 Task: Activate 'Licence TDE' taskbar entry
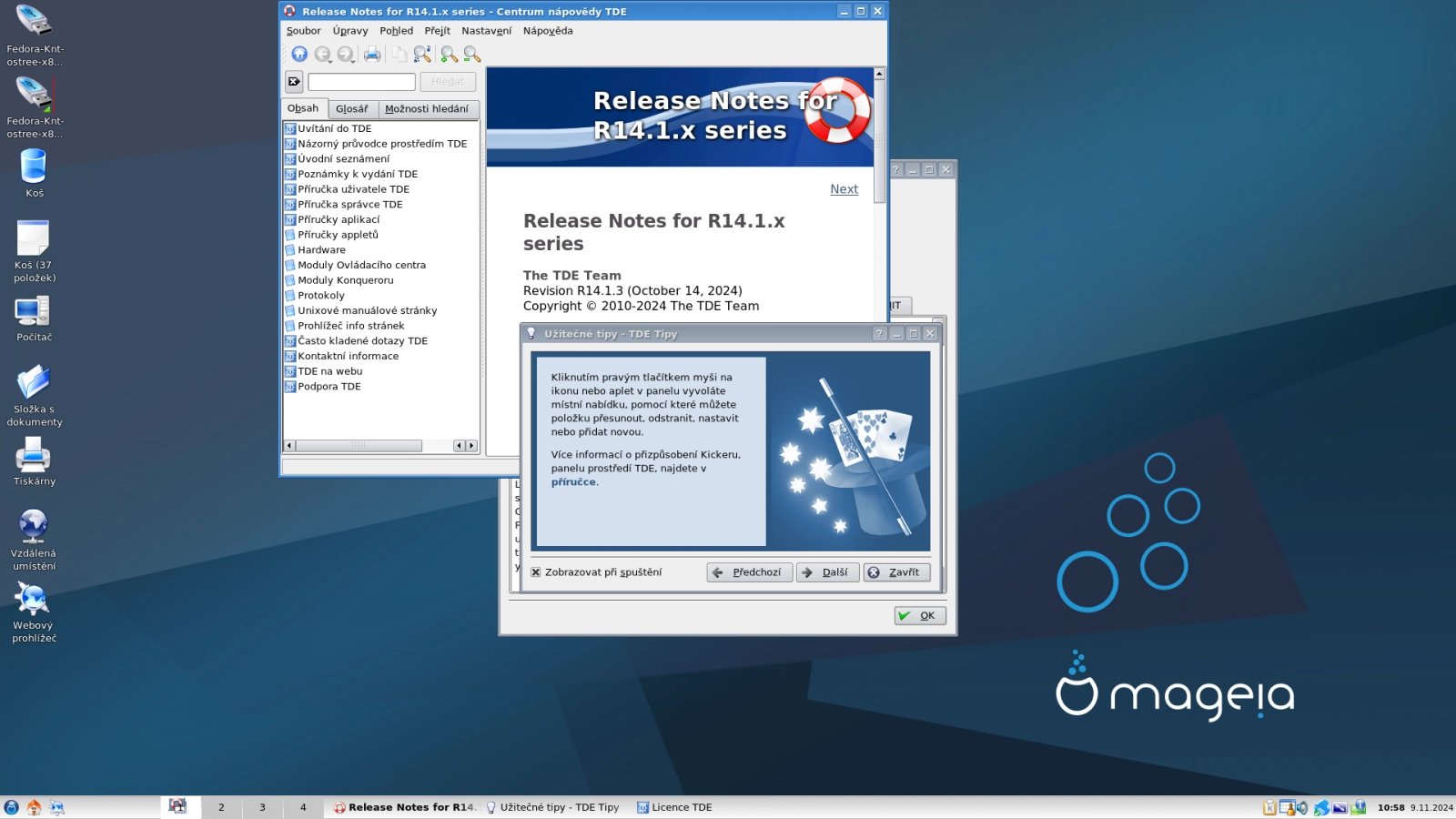tap(674, 807)
